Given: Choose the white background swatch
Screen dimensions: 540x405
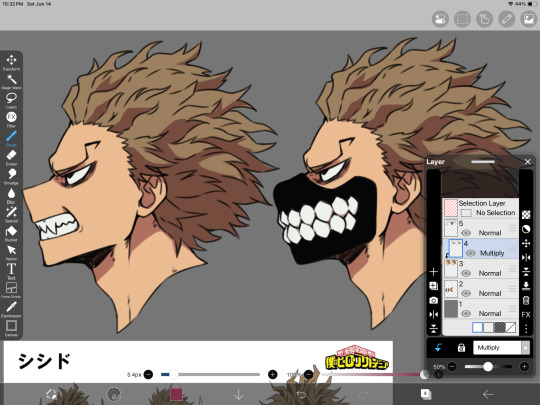Looking at the screenshot, I should coord(477,327).
